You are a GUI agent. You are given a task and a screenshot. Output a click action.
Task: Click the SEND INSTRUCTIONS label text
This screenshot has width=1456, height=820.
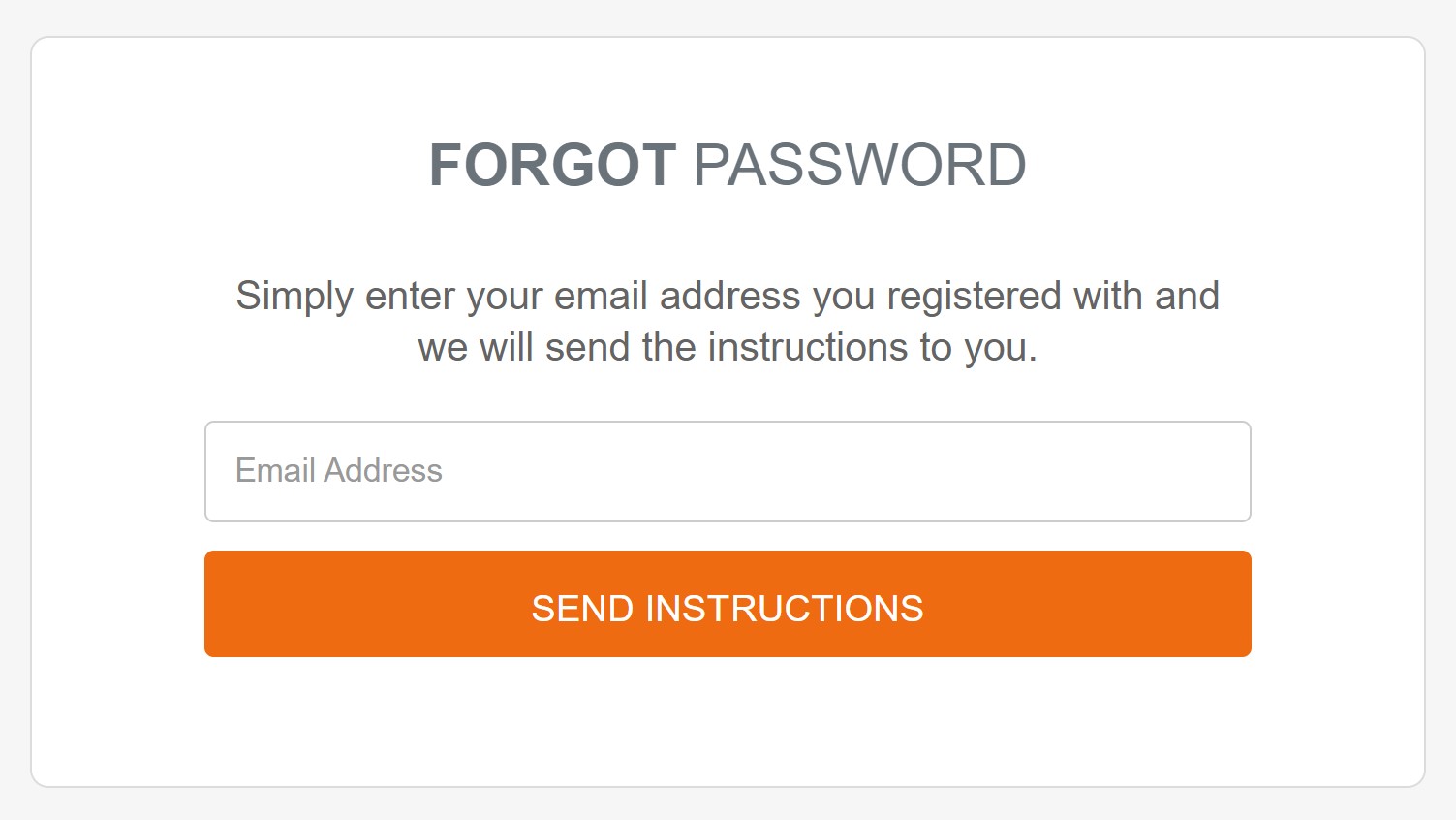[727, 609]
